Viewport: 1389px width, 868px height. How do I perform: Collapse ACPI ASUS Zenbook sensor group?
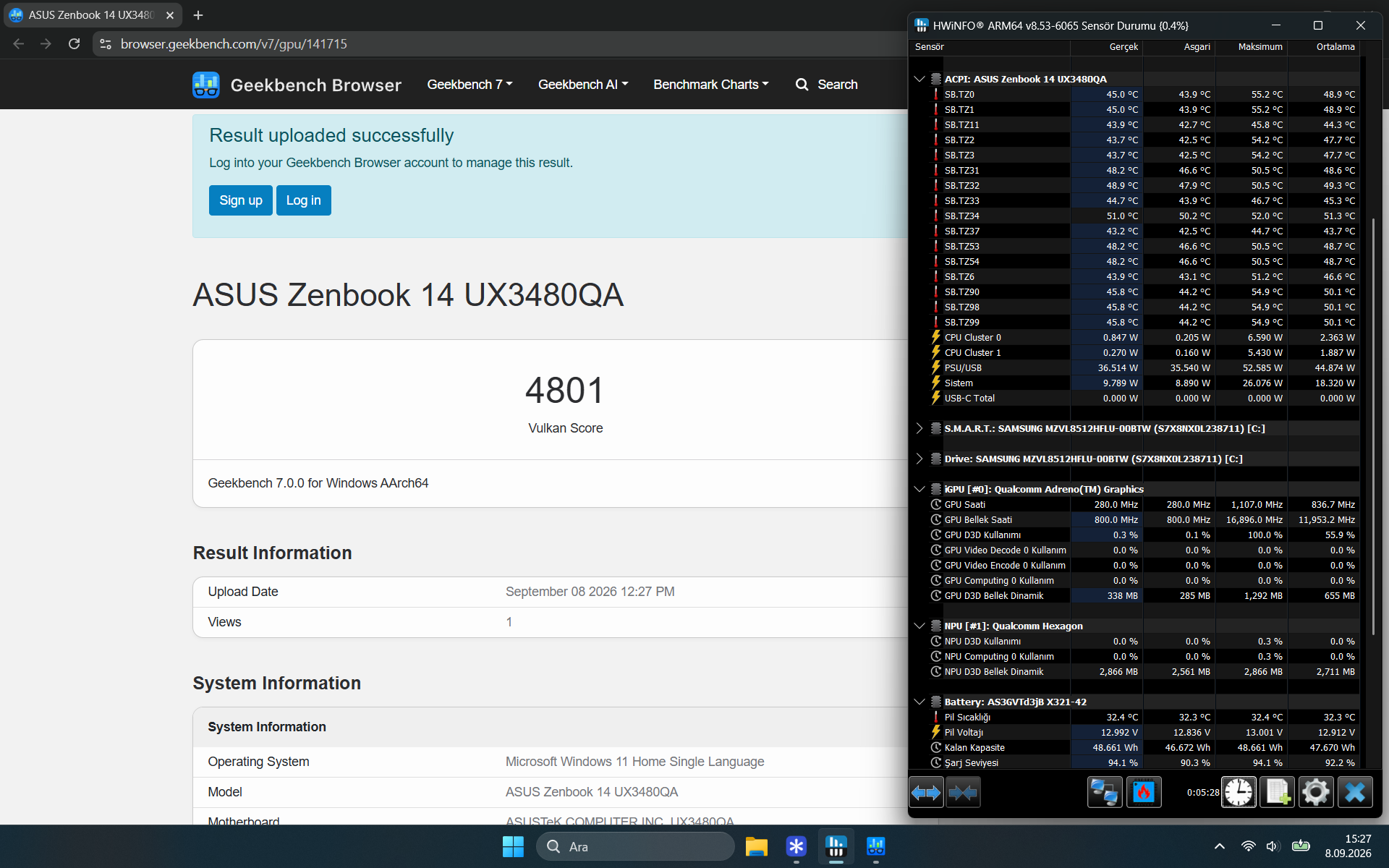tap(919, 79)
